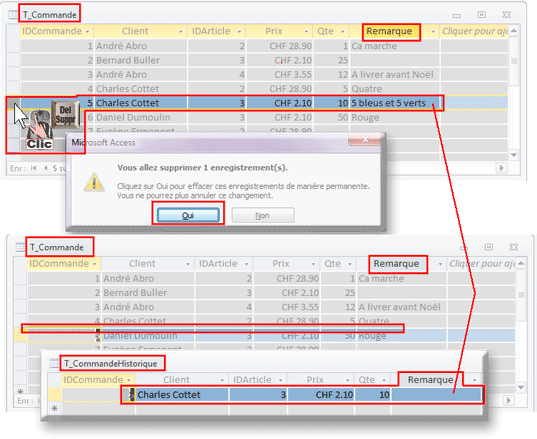
Task: Go to previous record in the top navigation bar
Action: (x=46, y=168)
